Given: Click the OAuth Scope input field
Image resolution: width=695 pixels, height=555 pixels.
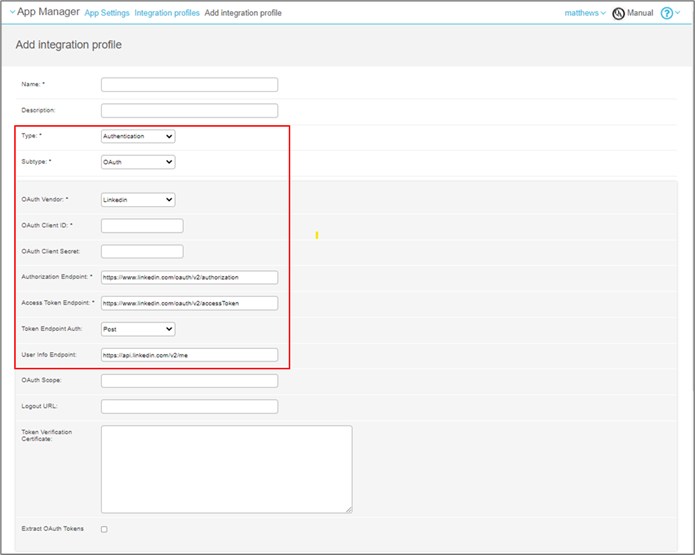Looking at the screenshot, I should (x=189, y=380).
